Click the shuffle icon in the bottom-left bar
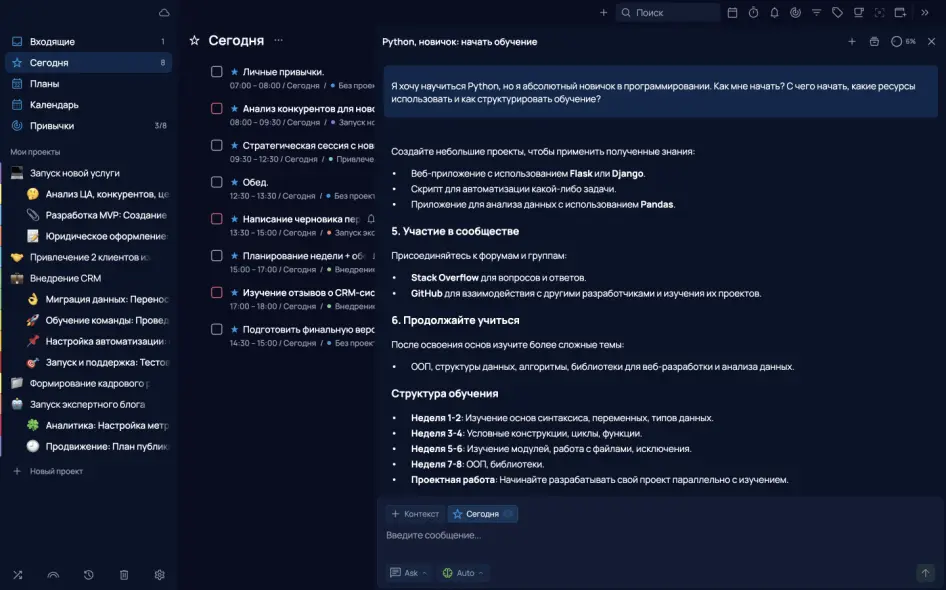 17,575
